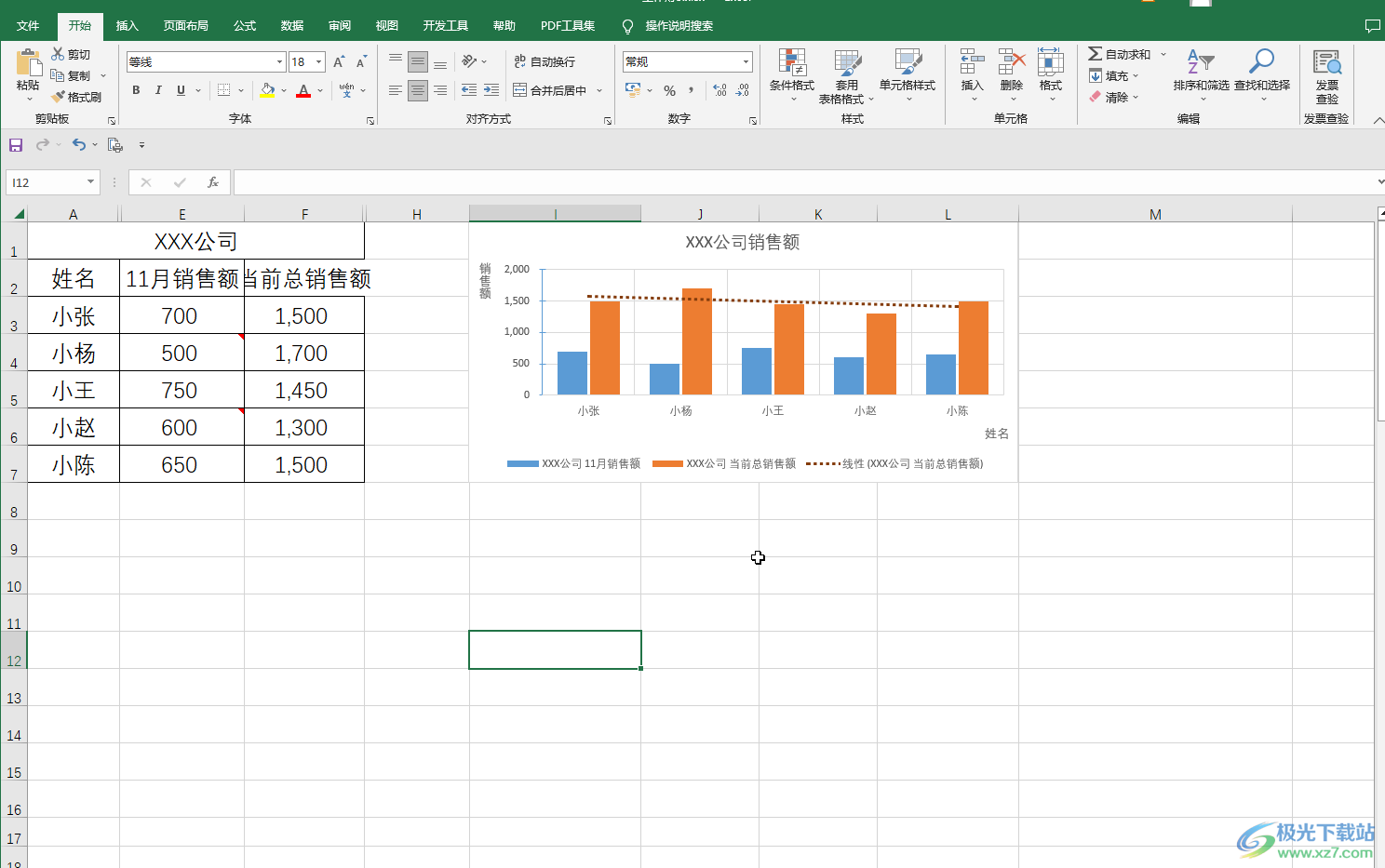Viewport: 1385px width, 868px height.
Task: Apply red font color A
Action: (x=303, y=90)
